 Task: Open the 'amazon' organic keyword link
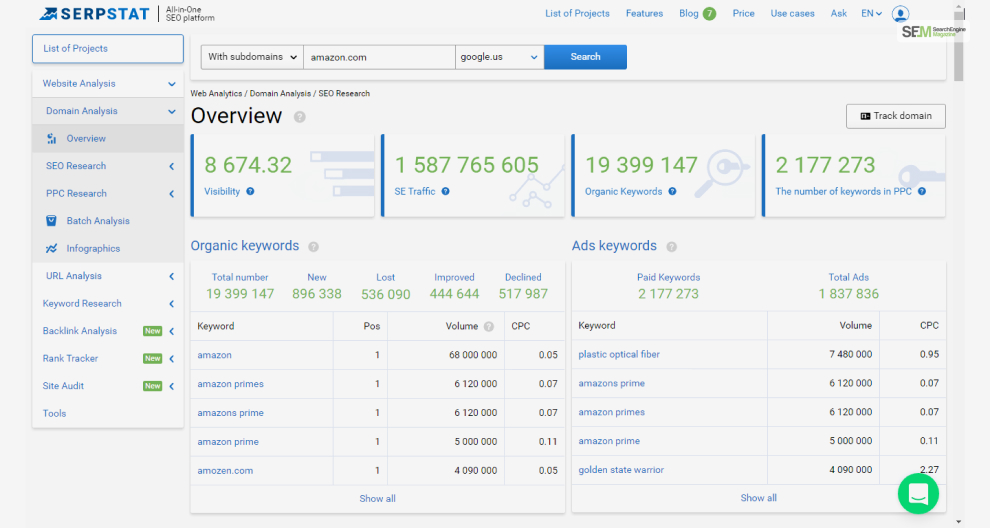click(215, 355)
